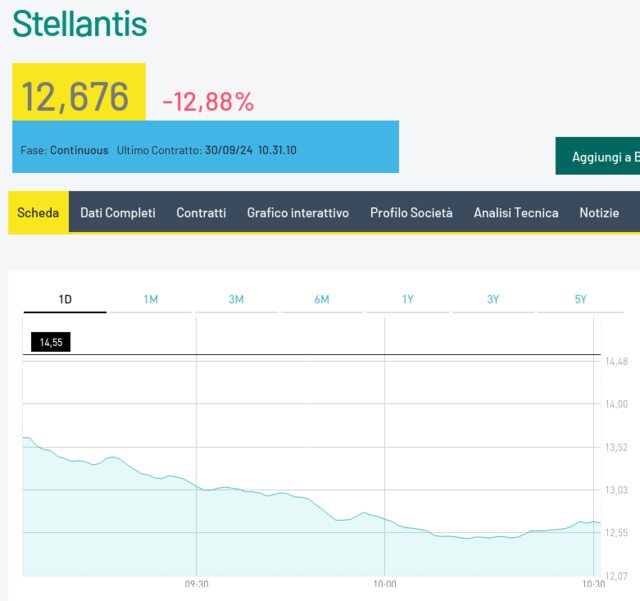Open the Profilo Società tab
The height and width of the screenshot is (601, 640).
pos(411,212)
